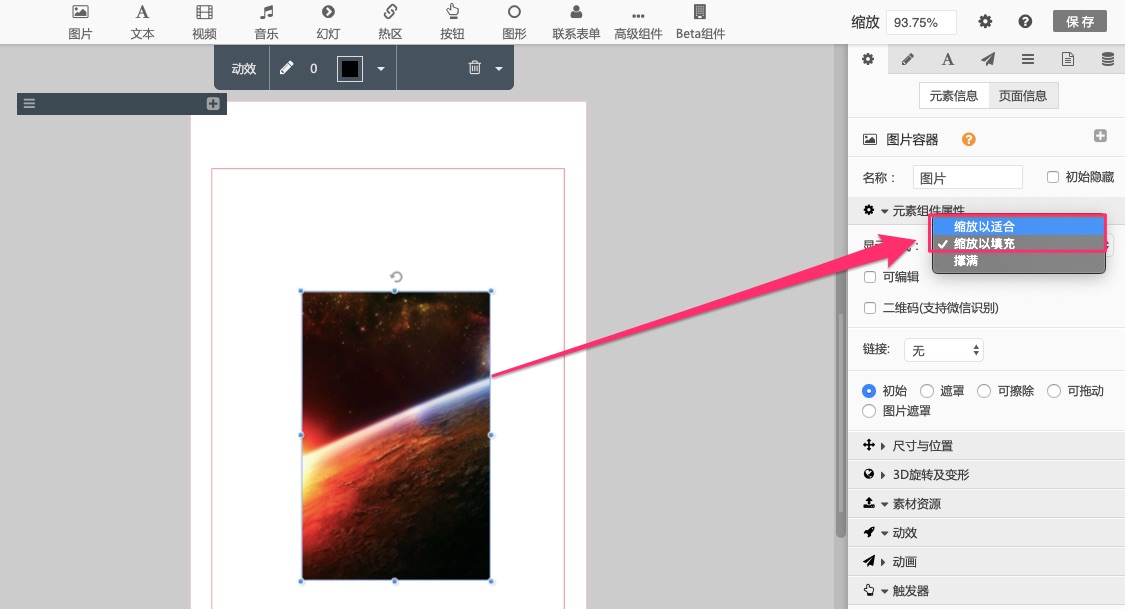Open the settings gear next to zoom
This screenshot has width=1125, height=609.
pos(985,21)
